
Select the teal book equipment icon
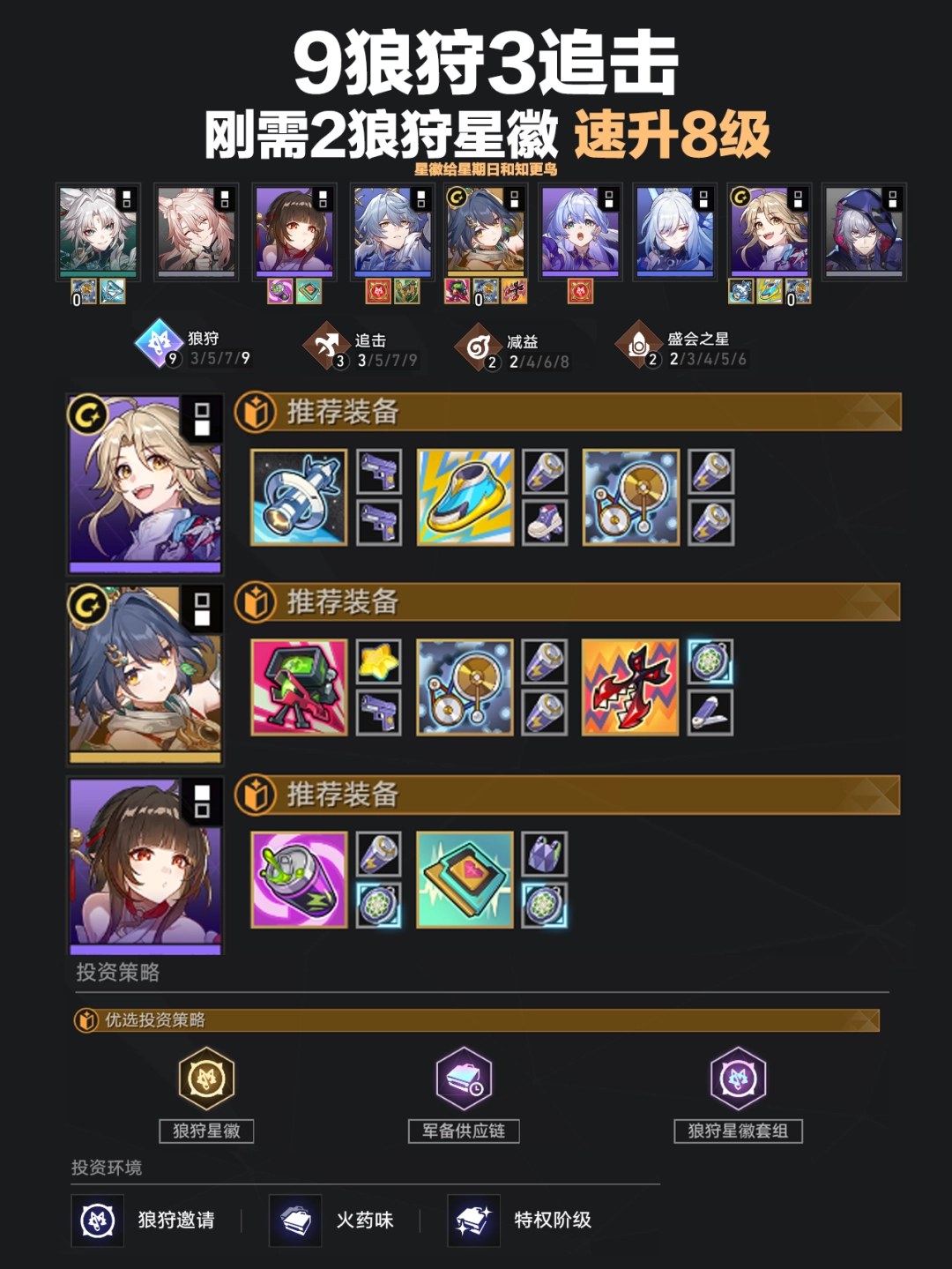[465, 879]
